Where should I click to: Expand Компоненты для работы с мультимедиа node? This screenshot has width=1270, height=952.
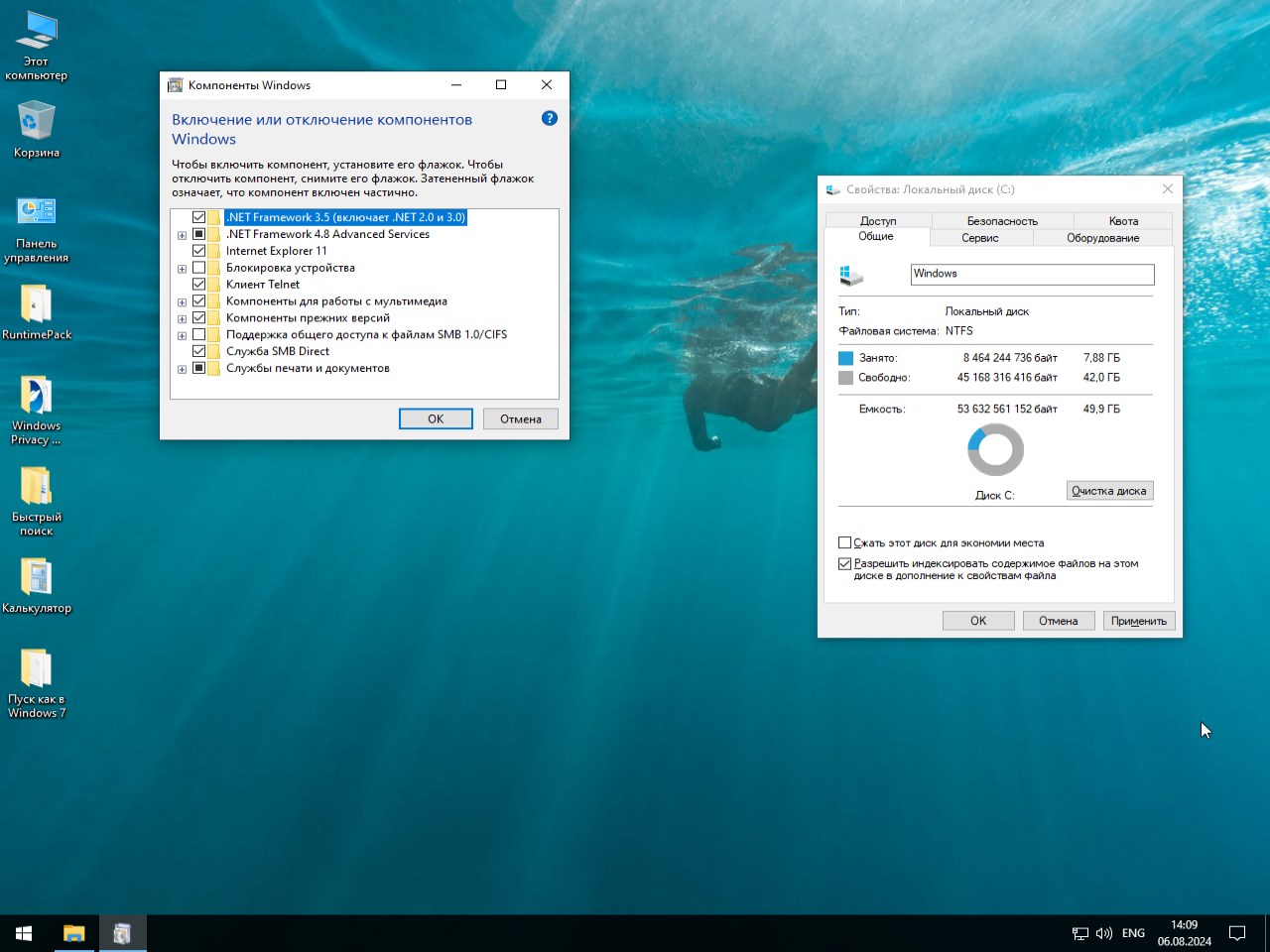tap(182, 302)
